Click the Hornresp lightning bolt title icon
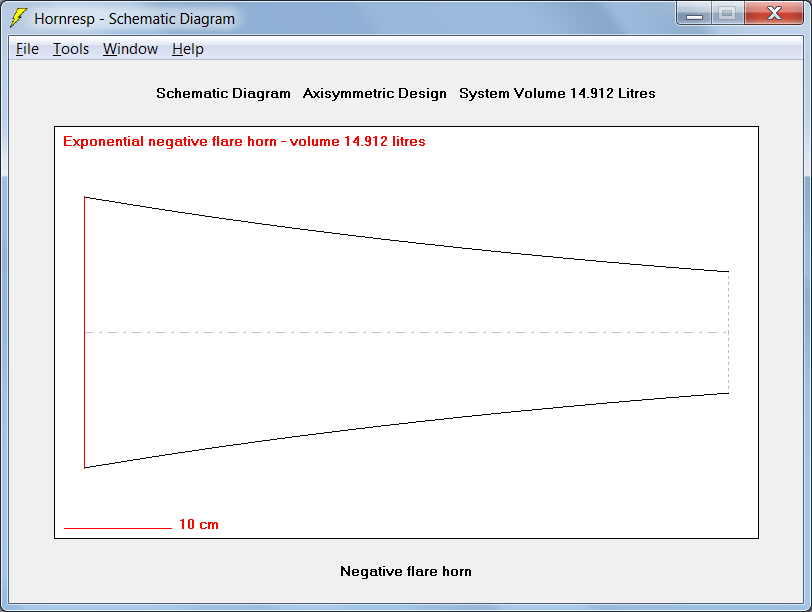The height and width of the screenshot is (612, 812). pyautogui.click(x=18, y=18)
